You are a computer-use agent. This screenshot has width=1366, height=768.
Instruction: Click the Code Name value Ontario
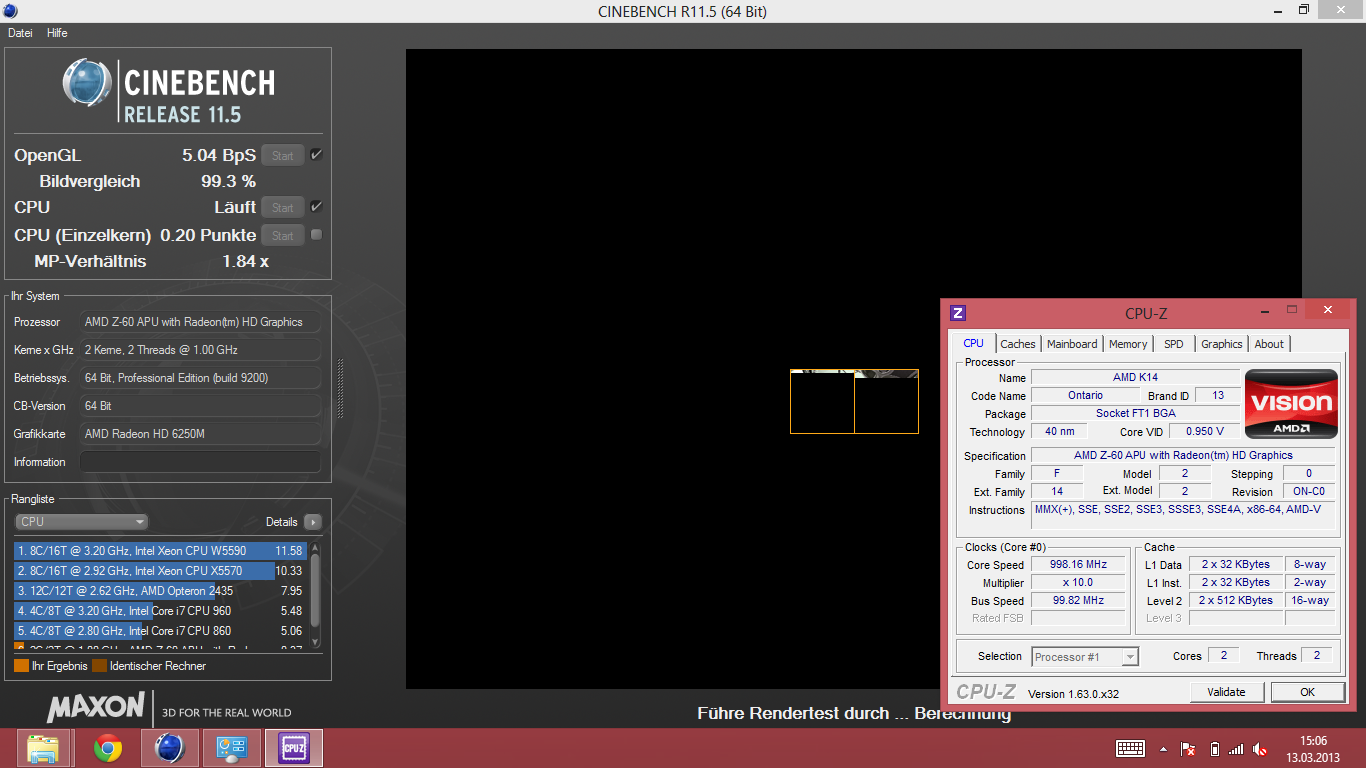coord(1085,396)
